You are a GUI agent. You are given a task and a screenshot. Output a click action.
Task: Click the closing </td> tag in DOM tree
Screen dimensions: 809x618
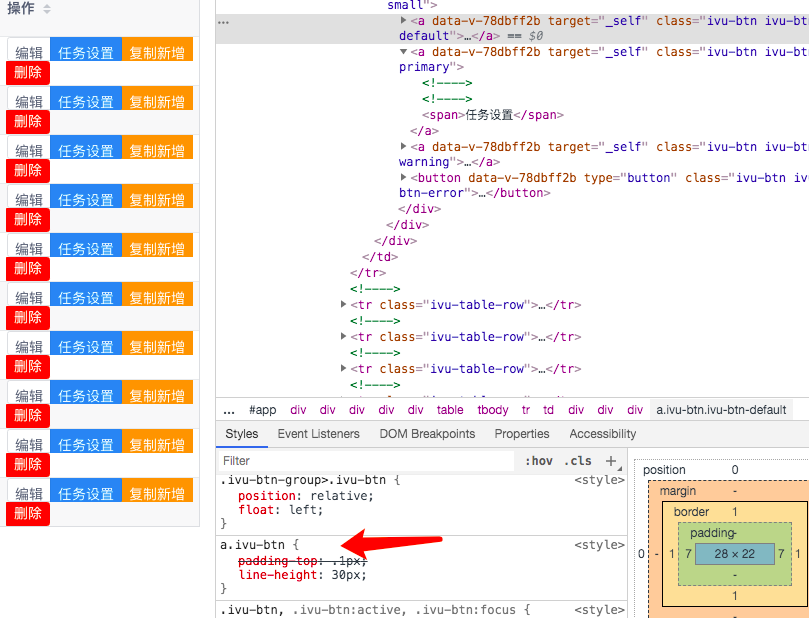[380, 257]
